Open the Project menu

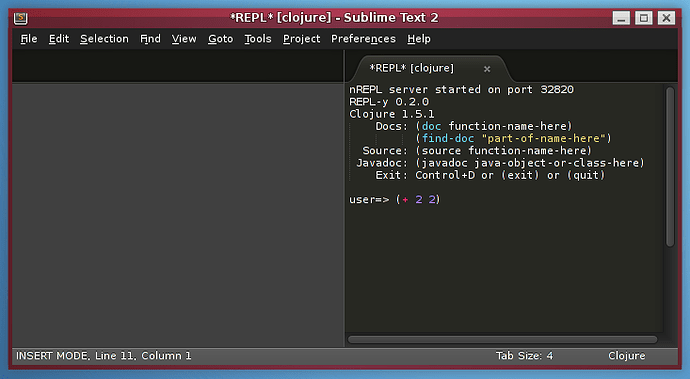[x=301, y=39]
